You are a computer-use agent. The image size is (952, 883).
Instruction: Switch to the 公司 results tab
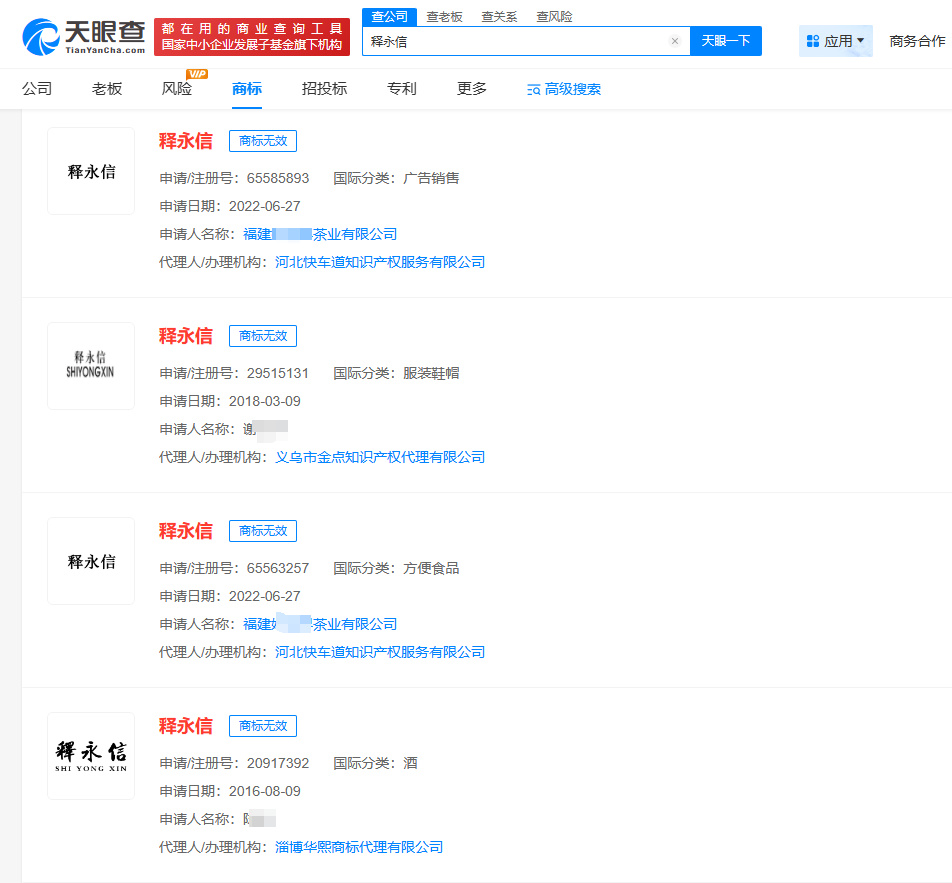pos(37,89)
